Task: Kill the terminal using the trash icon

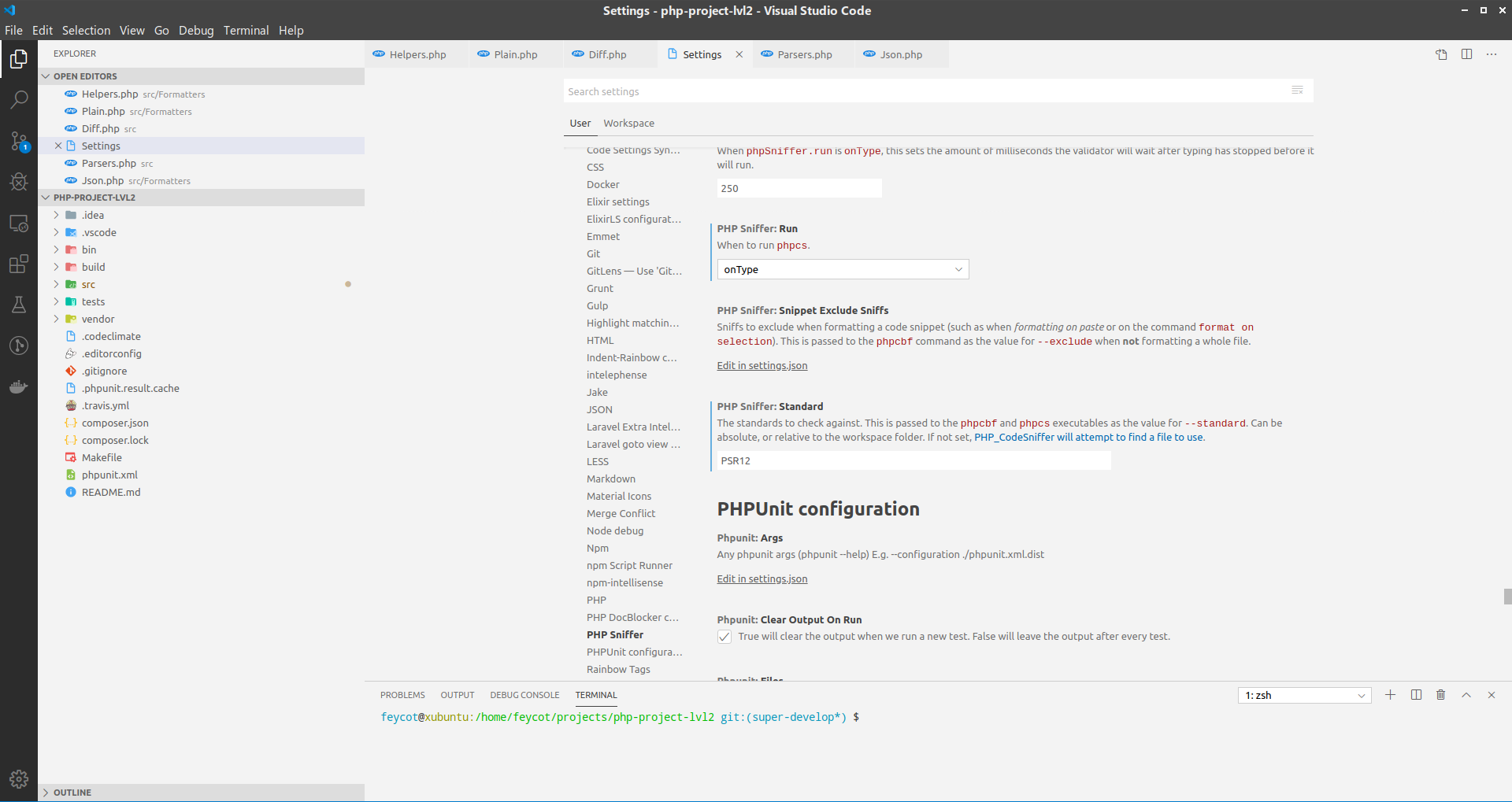Action: 1440,695
